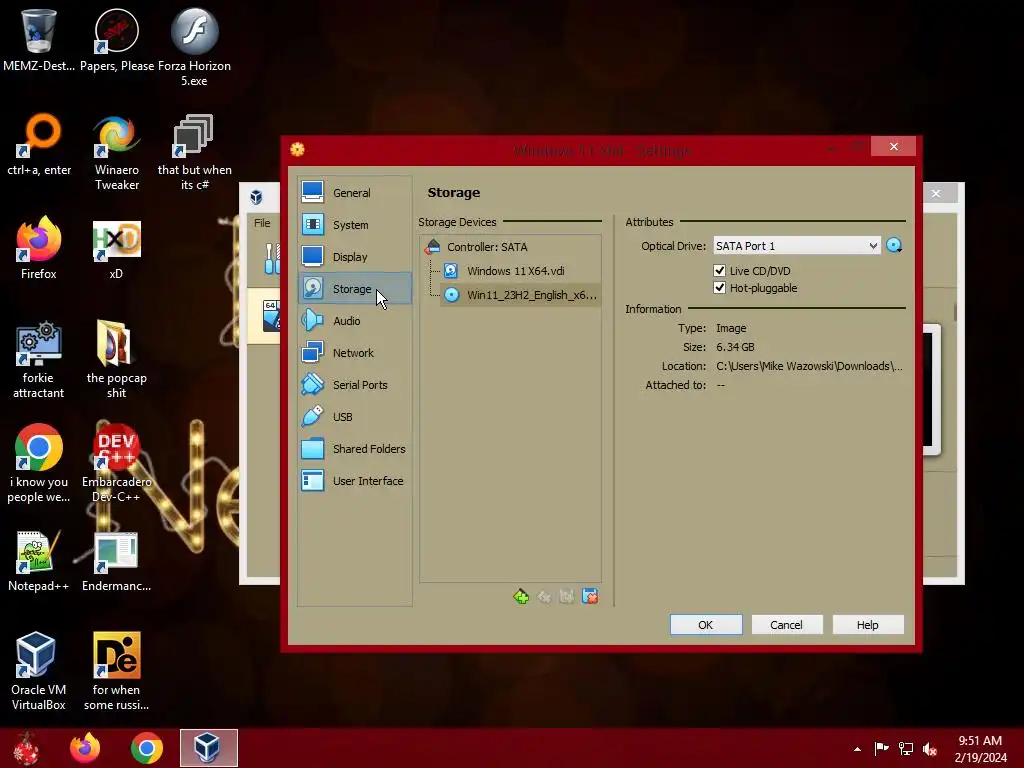Click VirtualBox Manager window title icon
The height and width of the screenshot is (768, 1024).
tap(257, 197)
